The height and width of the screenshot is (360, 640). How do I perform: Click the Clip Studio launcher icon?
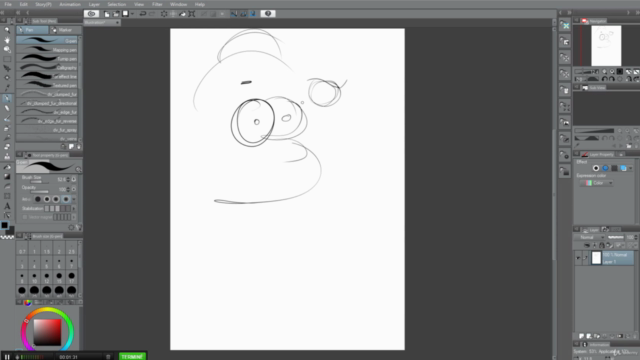(x=92, y=14)
